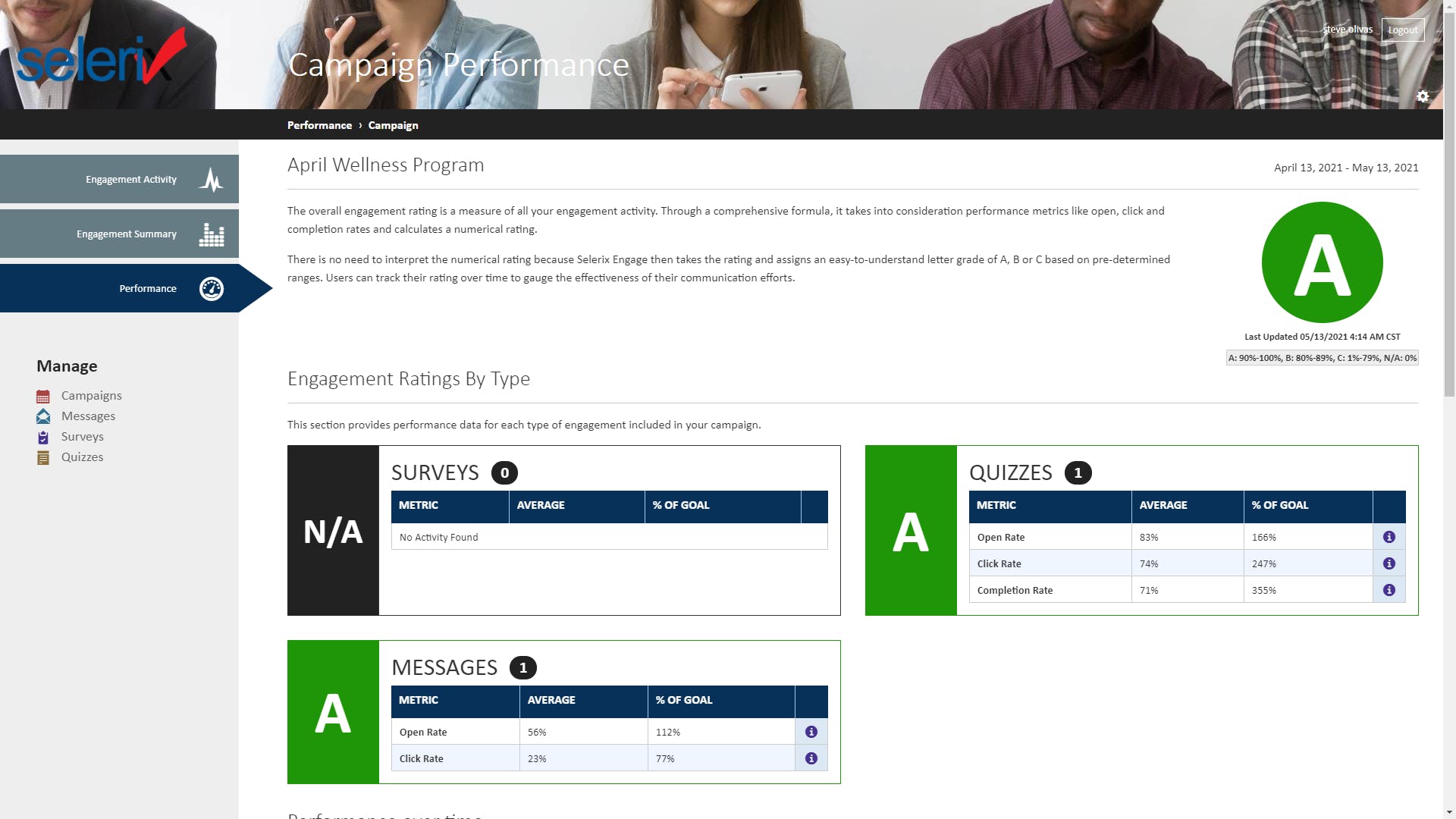The height and width of the screenshot is (819, 1456).
Task: Click the steve.olivas username
Action: pyautogui.click(x=1348, y=30)
